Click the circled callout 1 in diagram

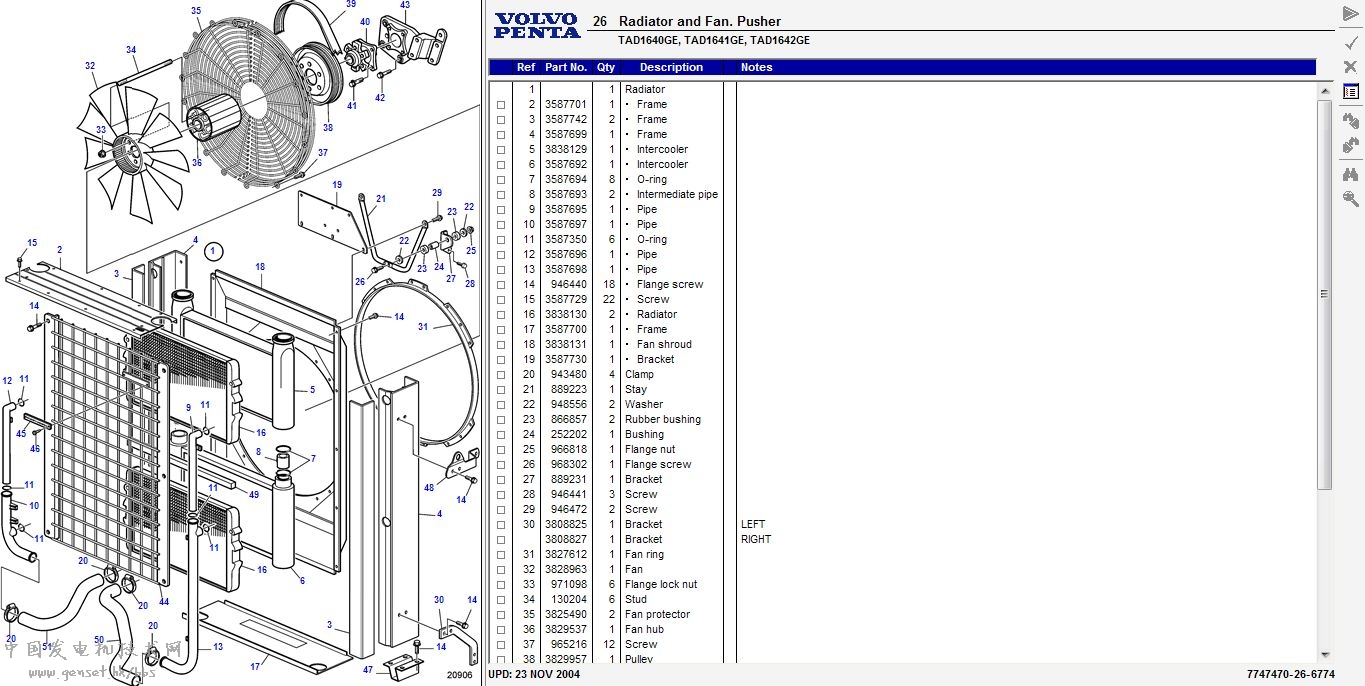tap(216, 251)
